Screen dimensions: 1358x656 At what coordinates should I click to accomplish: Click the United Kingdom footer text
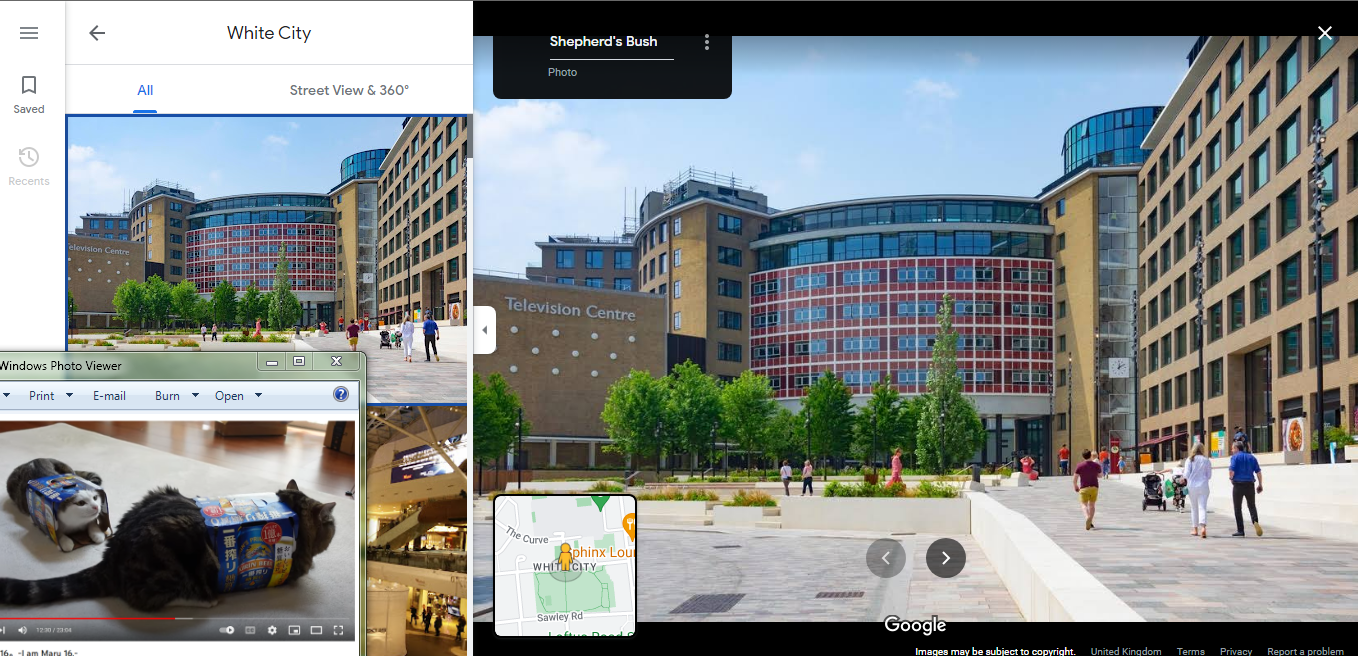coord(1126,651)
